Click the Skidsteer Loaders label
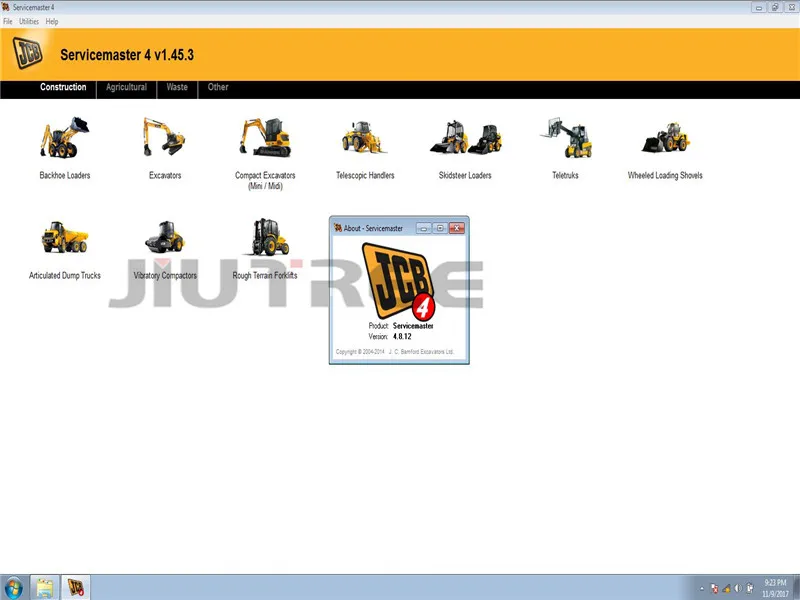This screenshot has width=800, height=600. pyautogui.click(x=465, y=176)
